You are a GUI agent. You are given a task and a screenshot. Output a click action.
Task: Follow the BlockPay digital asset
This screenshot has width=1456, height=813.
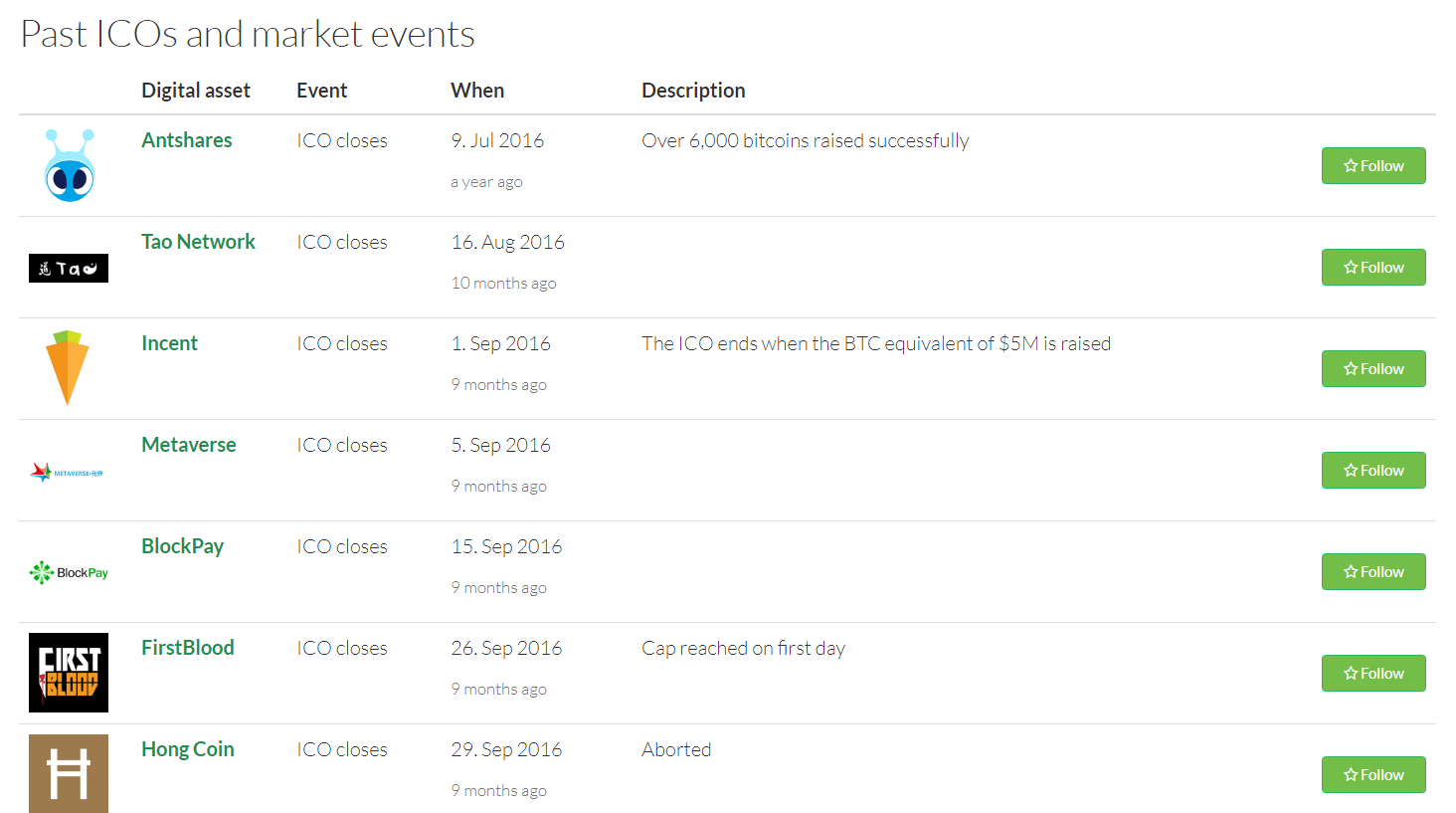click(1373, 571)
